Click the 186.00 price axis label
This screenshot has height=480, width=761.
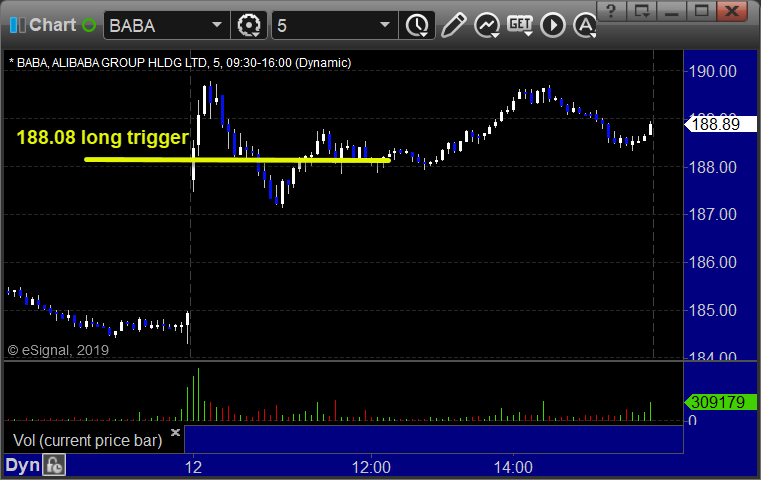click(x=712, y=262)
